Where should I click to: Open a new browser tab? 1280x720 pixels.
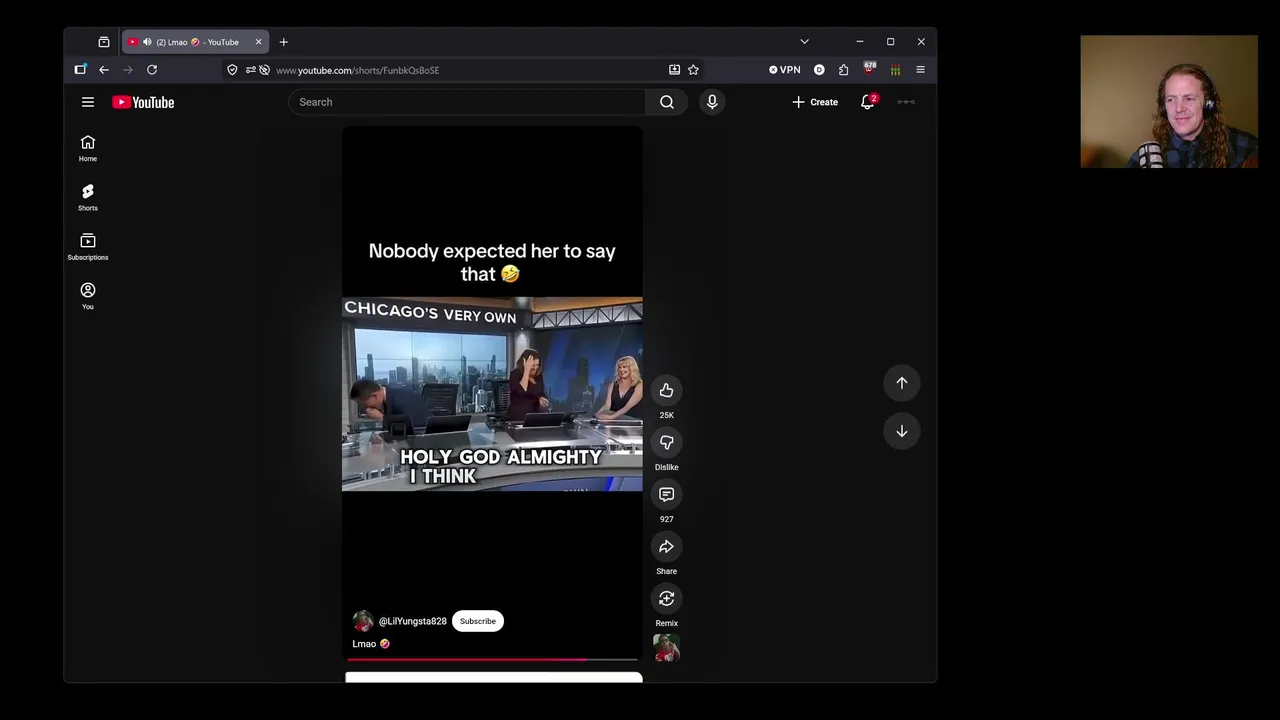(284, 42)
